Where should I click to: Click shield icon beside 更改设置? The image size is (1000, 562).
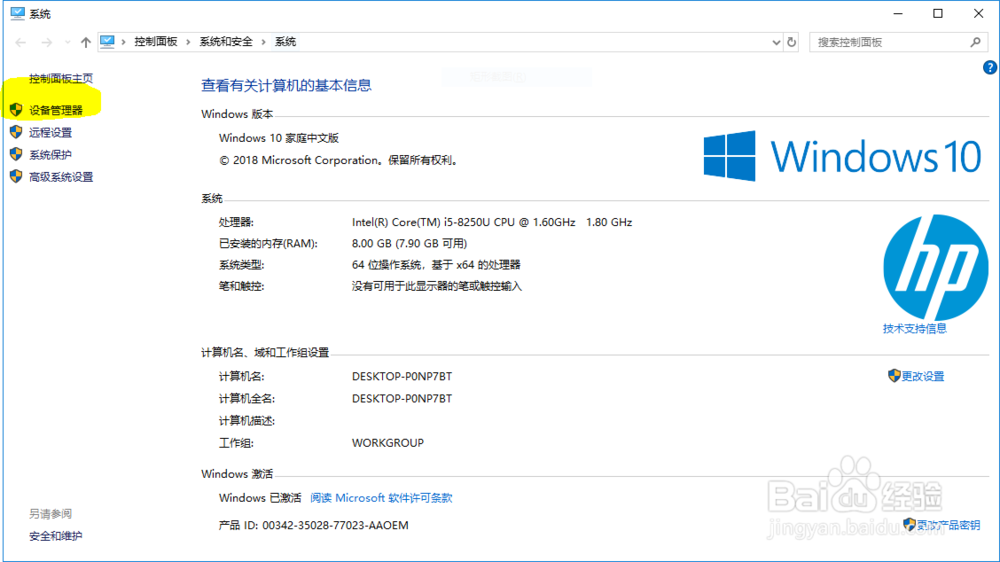893,376
